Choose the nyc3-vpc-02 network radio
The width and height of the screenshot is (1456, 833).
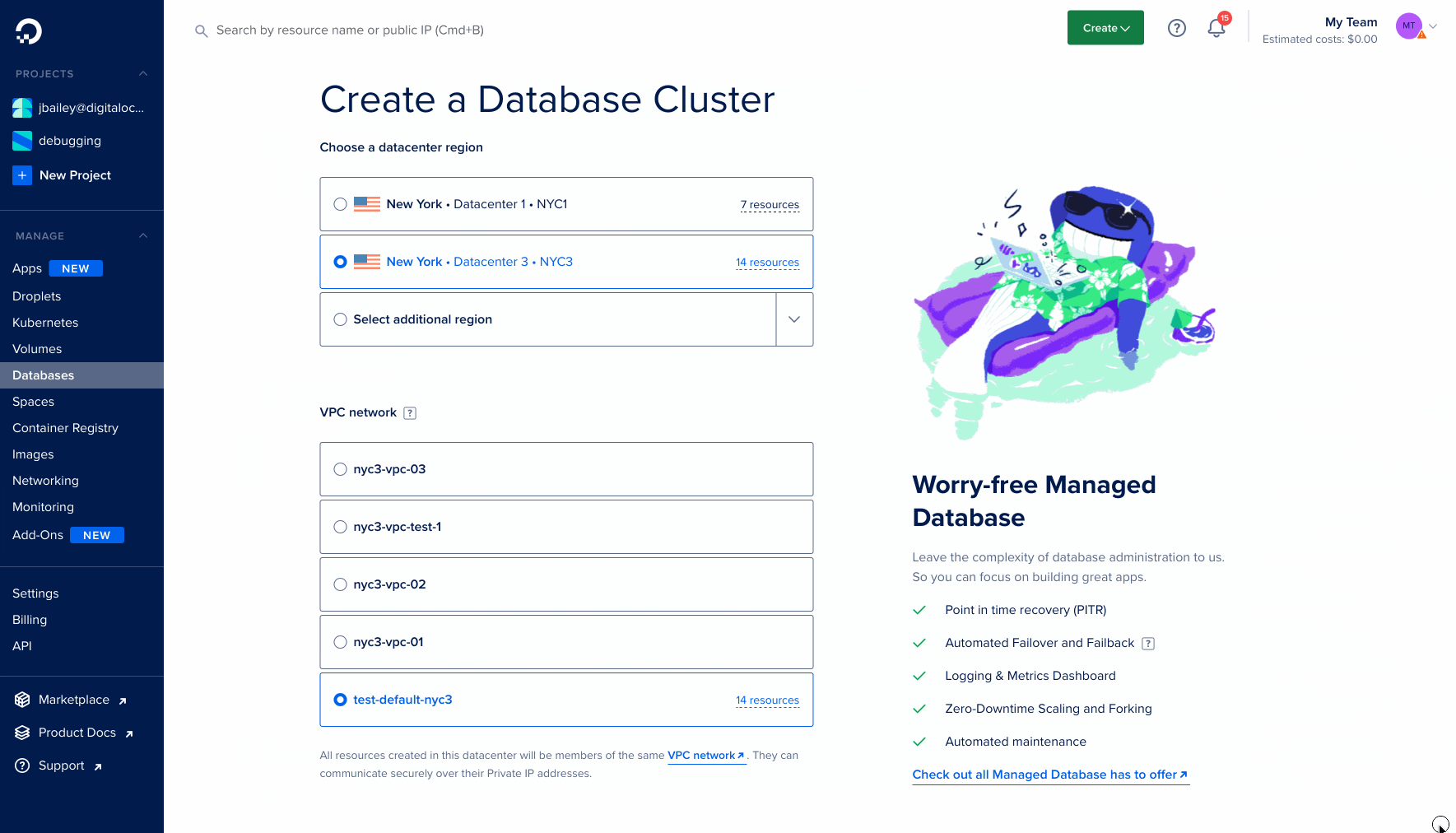[x=340, y=584]
